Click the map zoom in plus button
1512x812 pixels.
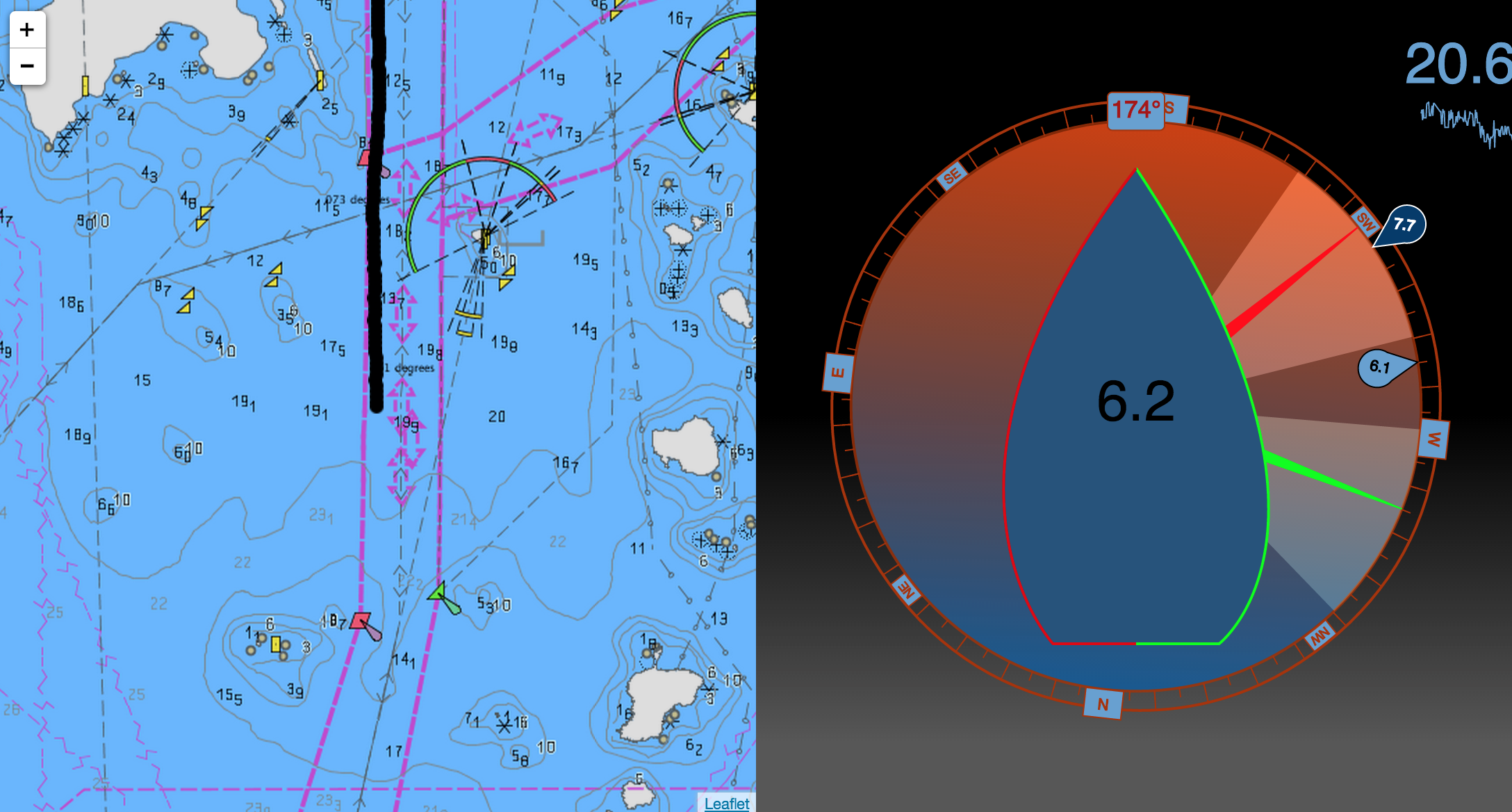click(x=27, y=30)
